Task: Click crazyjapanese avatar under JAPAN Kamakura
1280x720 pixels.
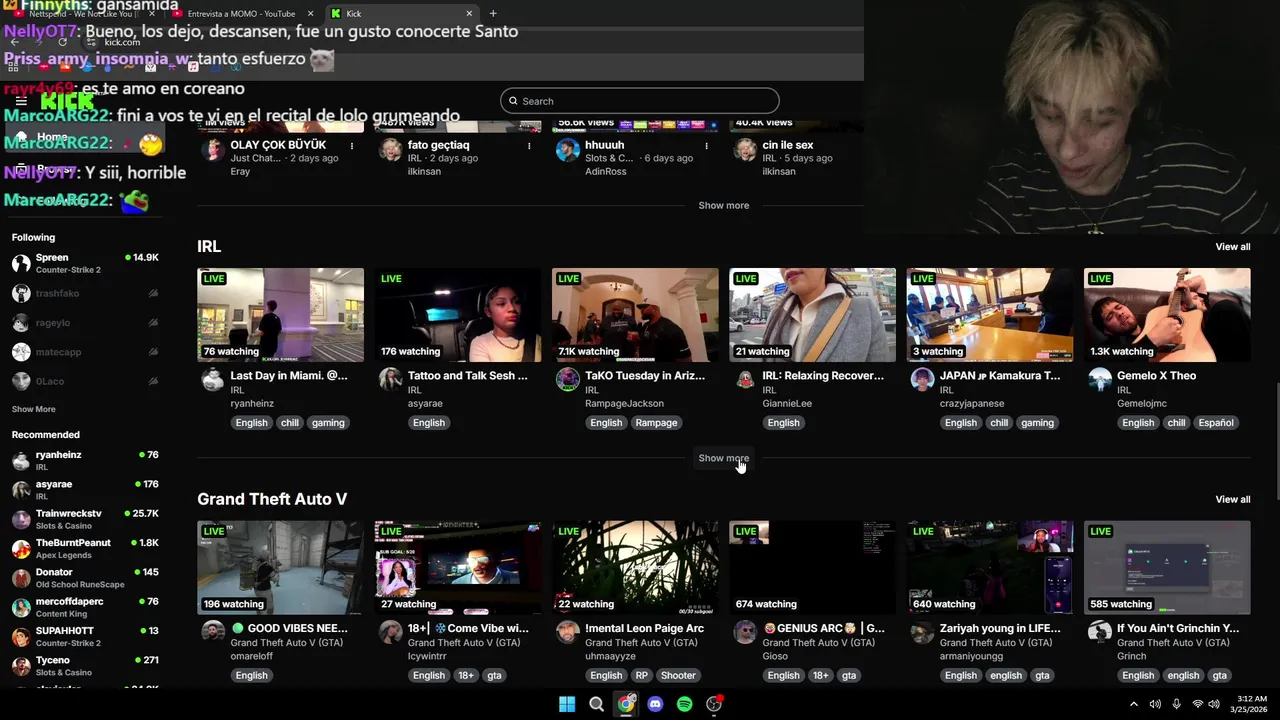Action: [x=922, y=380]
